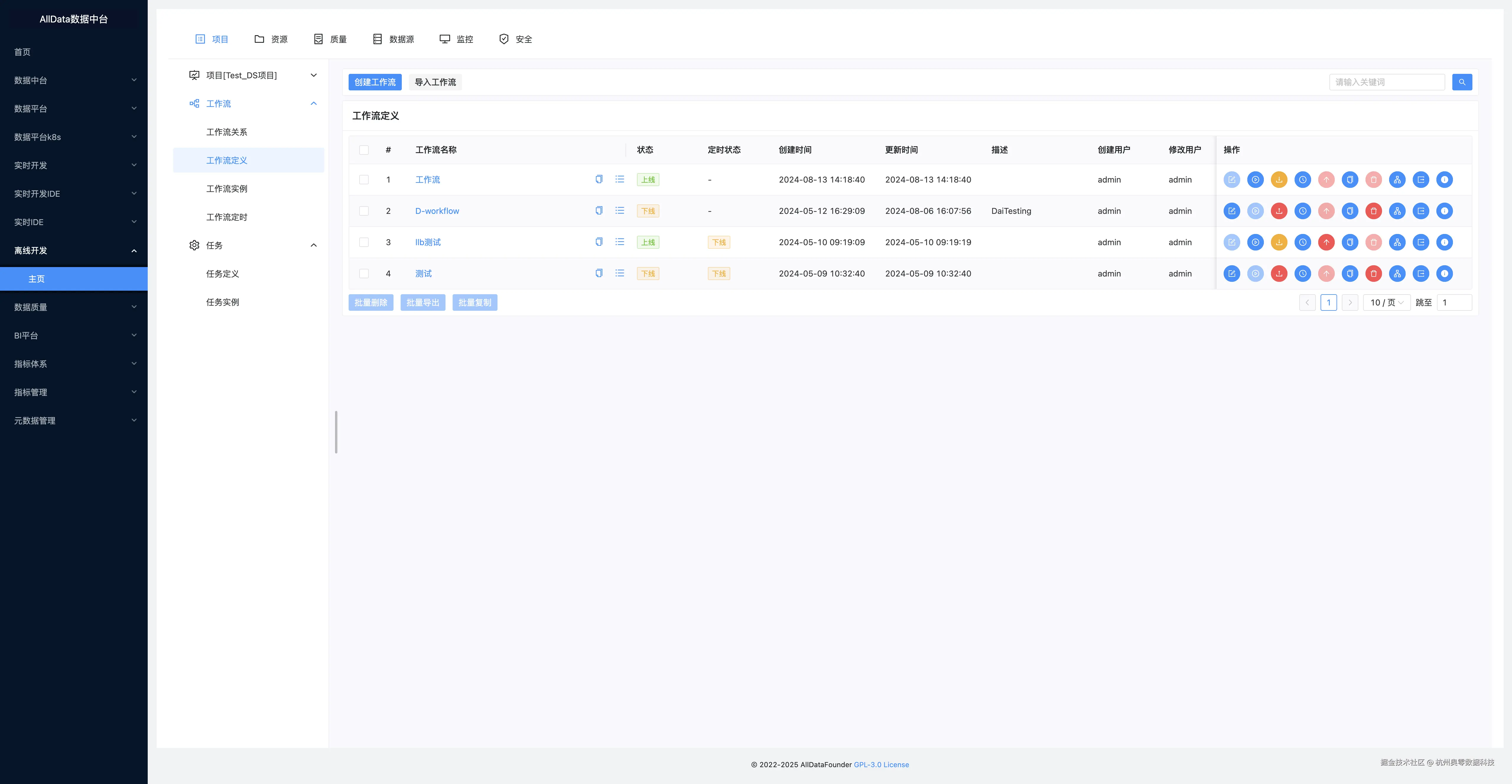Click the yellow offline icon for 工作流 row

[1279, 180]
